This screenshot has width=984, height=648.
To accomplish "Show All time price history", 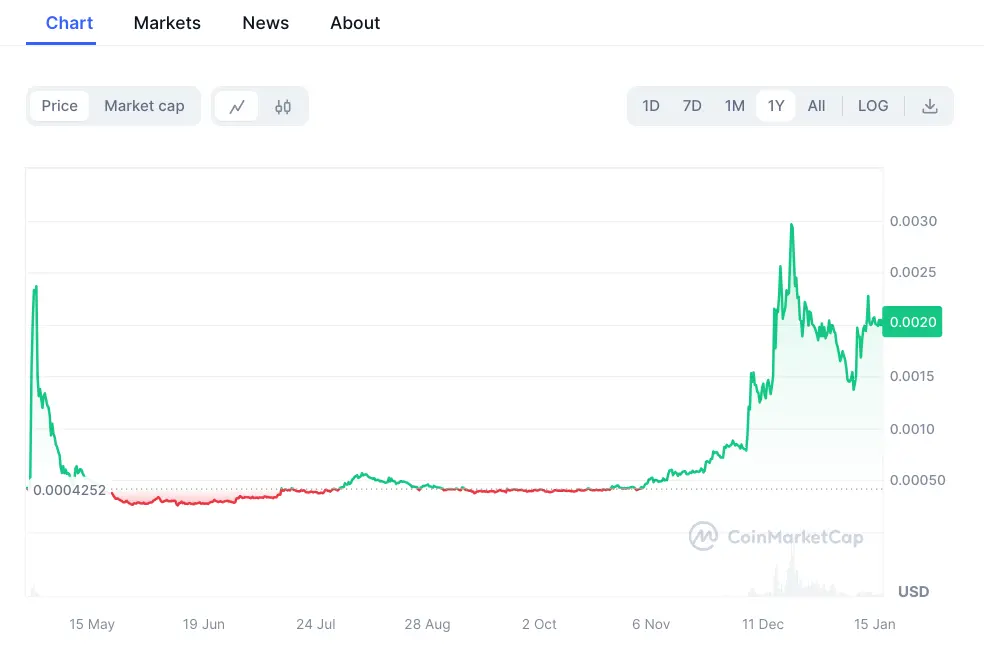I will (816, 106).
